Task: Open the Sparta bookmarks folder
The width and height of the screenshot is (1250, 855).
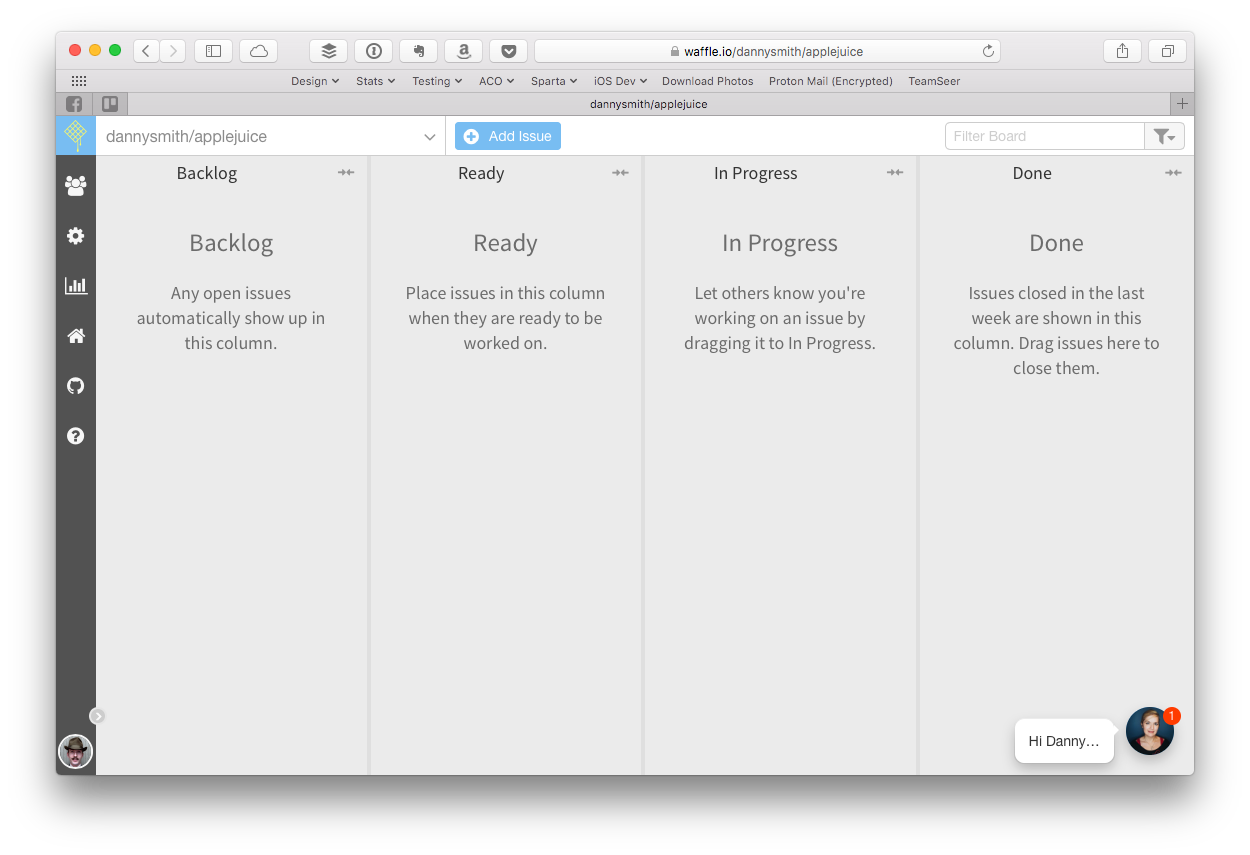Action: [x=554, y=81]
